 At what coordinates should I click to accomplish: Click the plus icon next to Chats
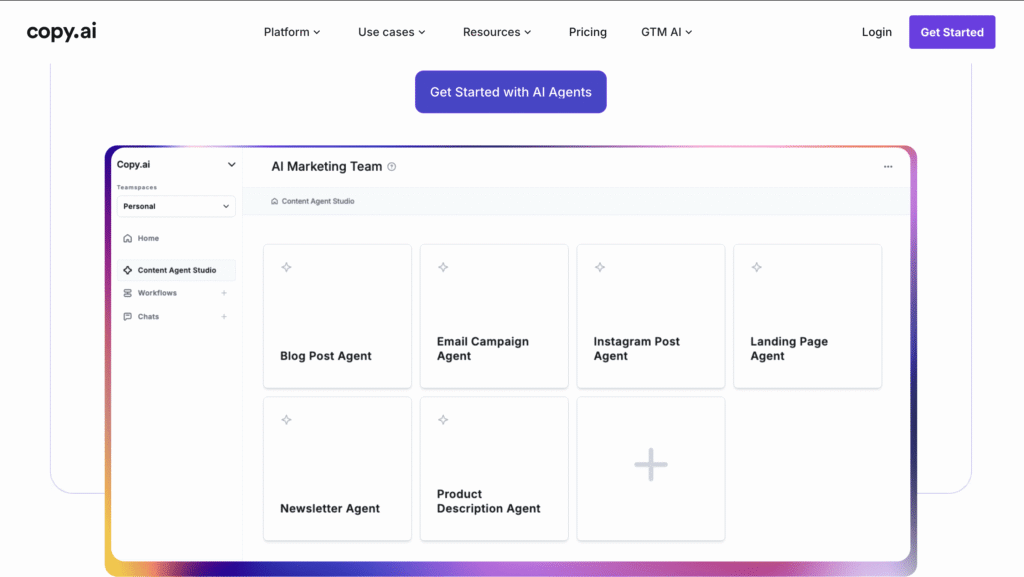coord(224,317)
